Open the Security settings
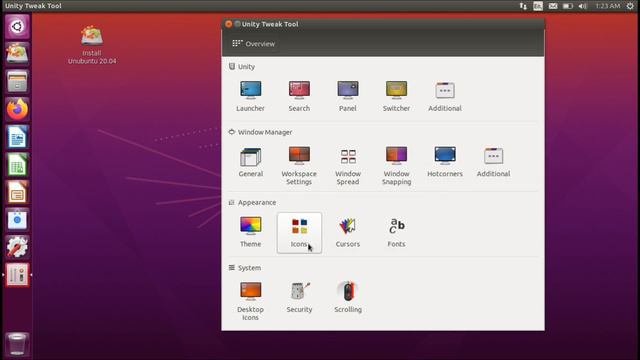 pyautogui.click(x=299, y=298)
